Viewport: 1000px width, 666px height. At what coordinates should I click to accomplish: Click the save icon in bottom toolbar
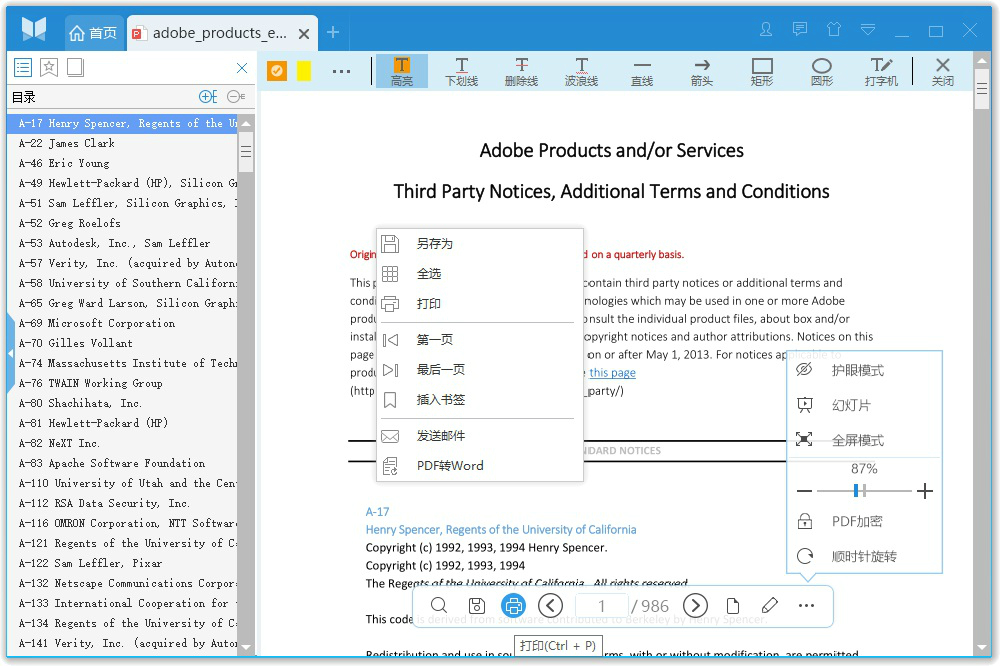coord(476,605)
